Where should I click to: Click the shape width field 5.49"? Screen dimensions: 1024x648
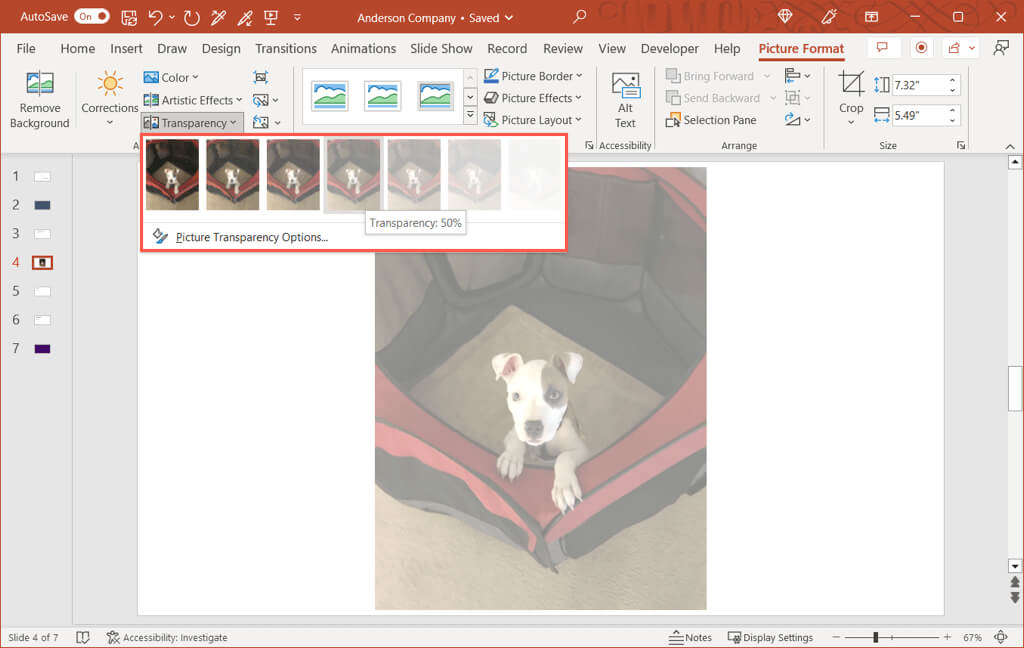tap(920, 116)
